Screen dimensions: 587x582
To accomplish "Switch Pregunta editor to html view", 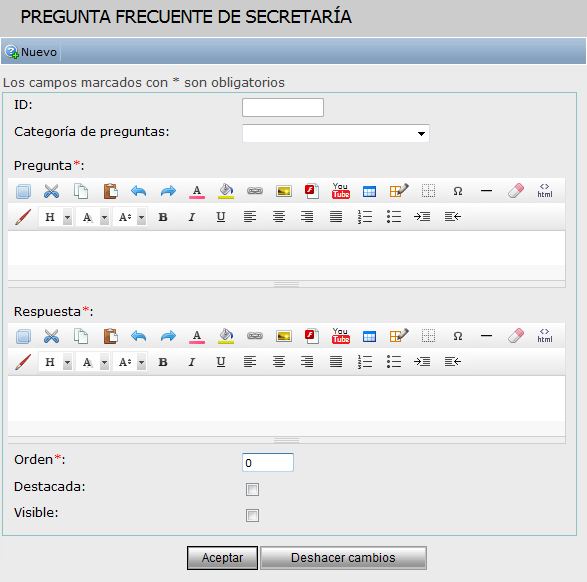I will [x=545, y=191].
